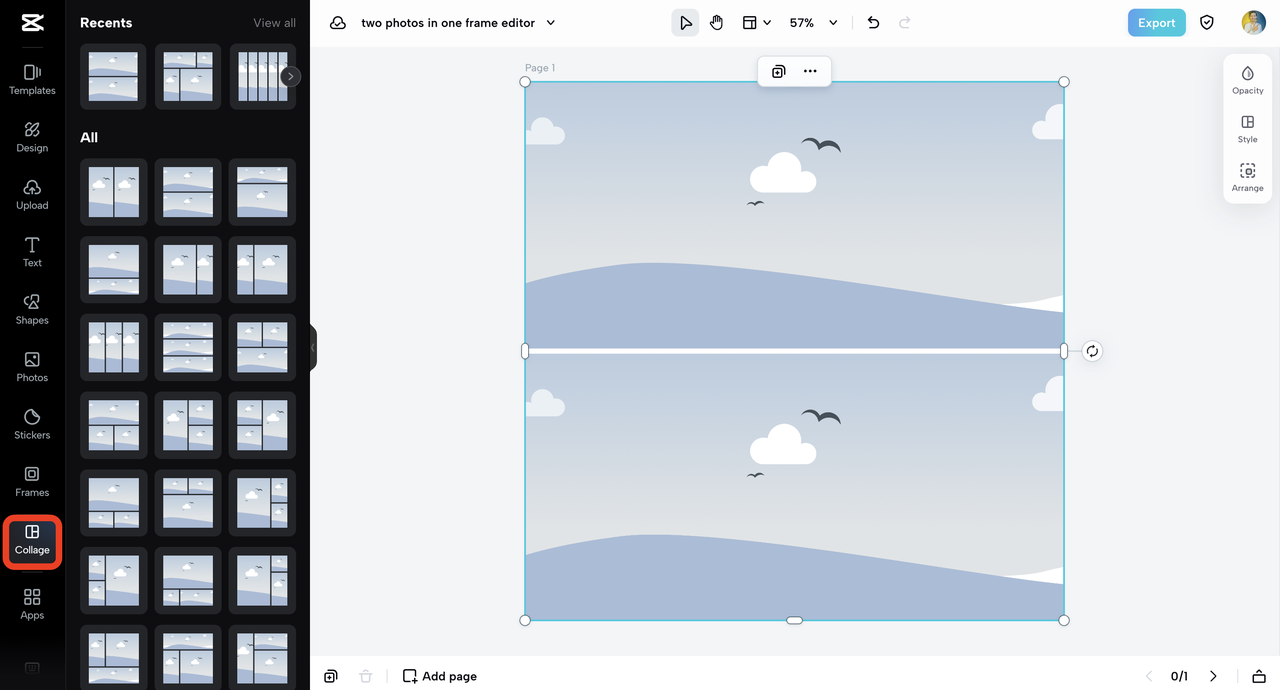Choose the narrow left wide right column layout
Viewport: 1280px width, 690px height.
tap(262, 270)
